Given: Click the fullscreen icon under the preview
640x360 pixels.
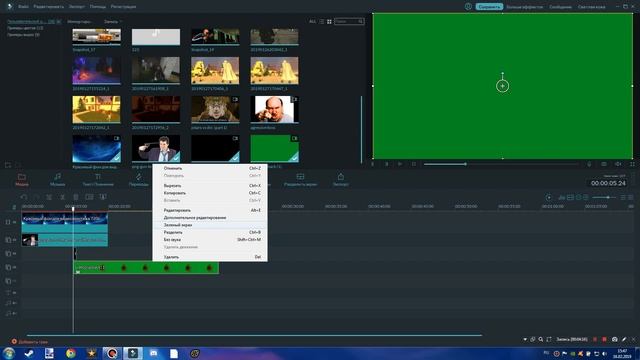Looking at the screenshot, I should pos(632,164).
